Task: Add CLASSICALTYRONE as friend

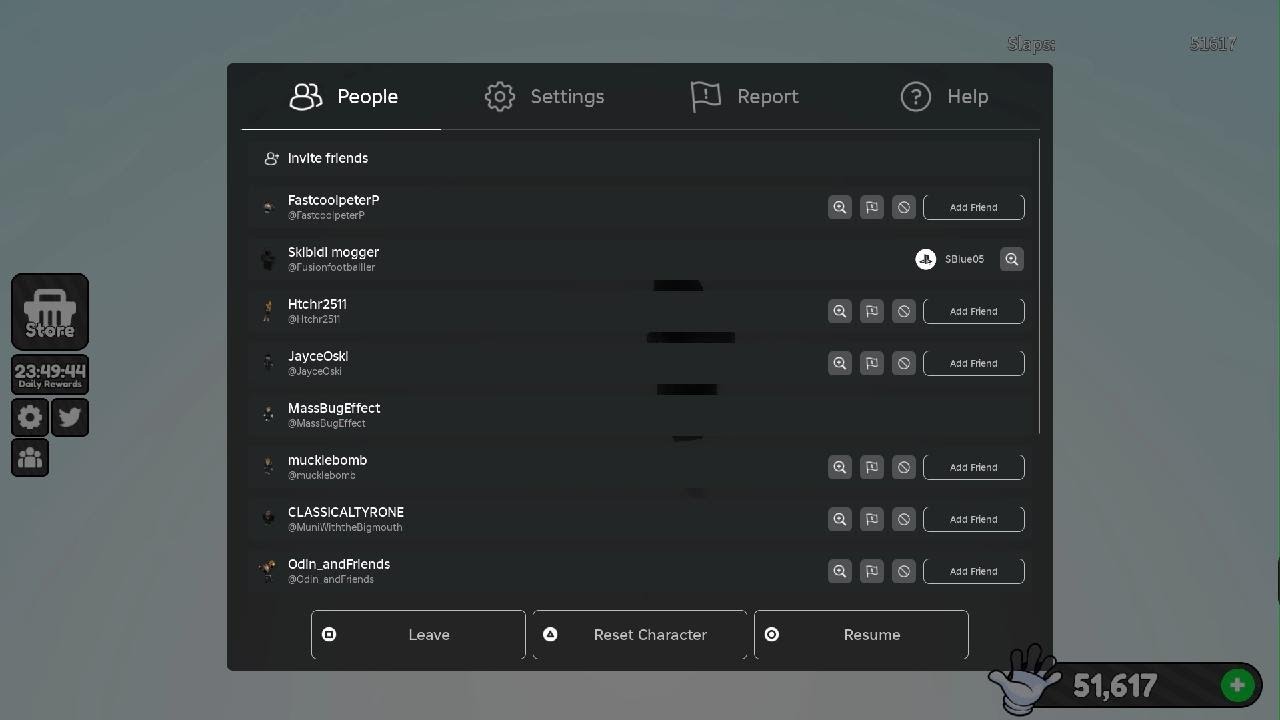Action: [x=974, y=519]
